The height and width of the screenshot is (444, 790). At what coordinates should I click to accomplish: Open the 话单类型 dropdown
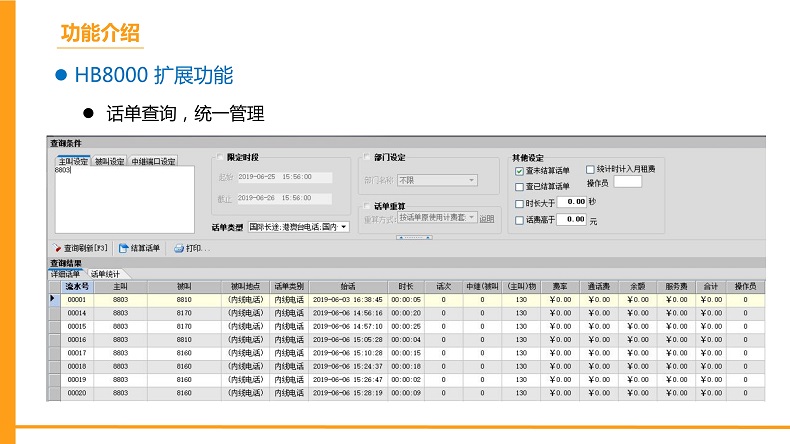pyautogui.click(x=344, y=227)
